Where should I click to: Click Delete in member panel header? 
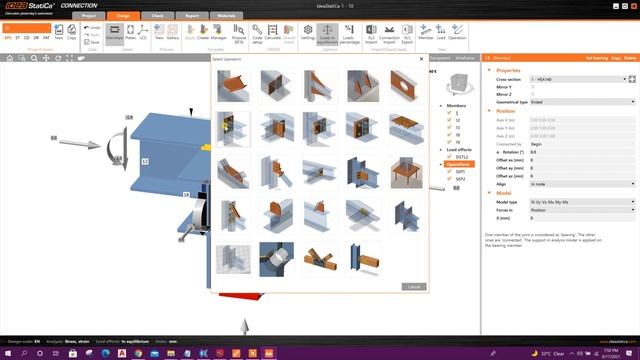click(630, 58)
